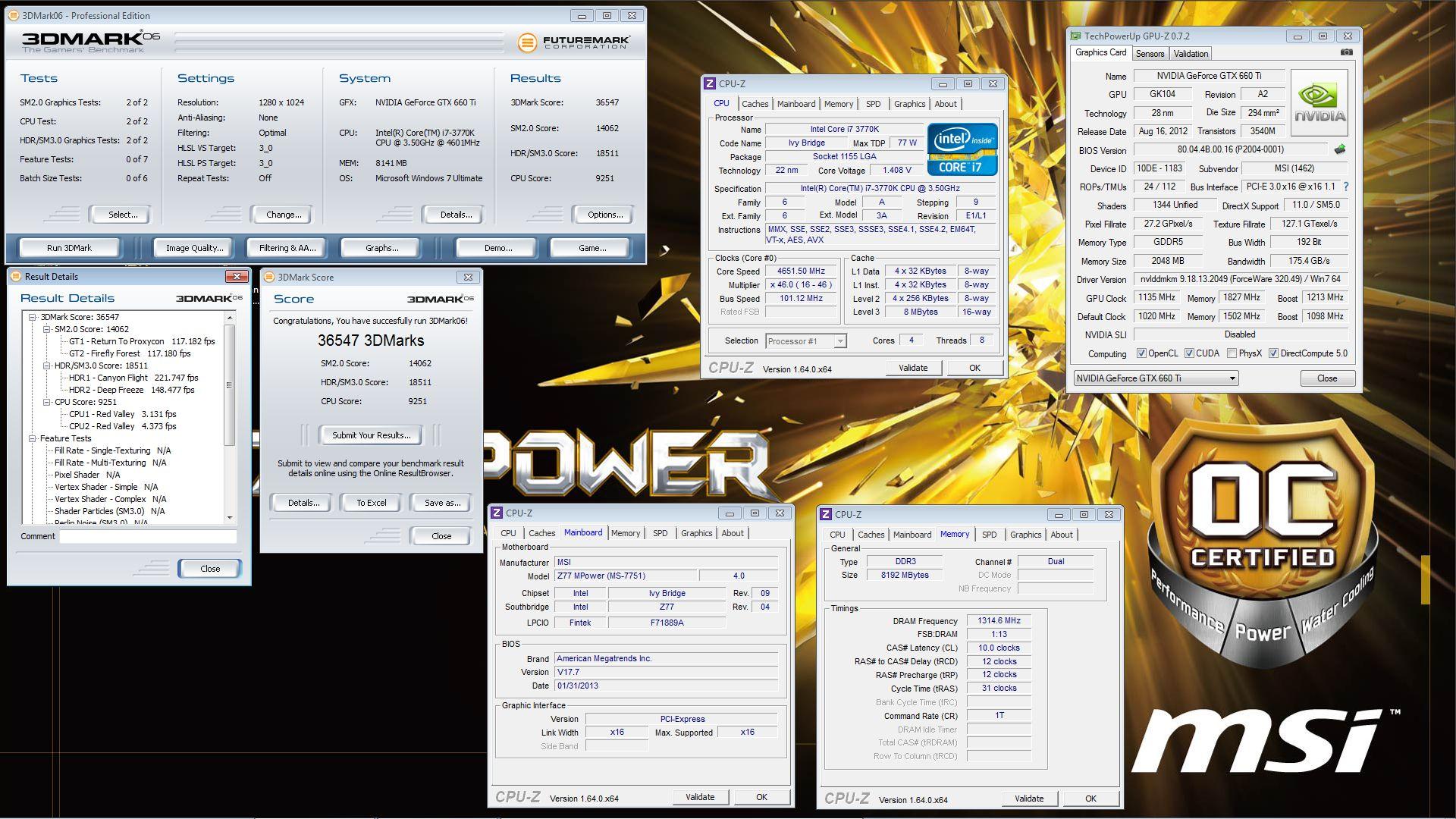Click the Result Details window title icon
Screen dimensions: 1456x819
click(x=17, y=277)
